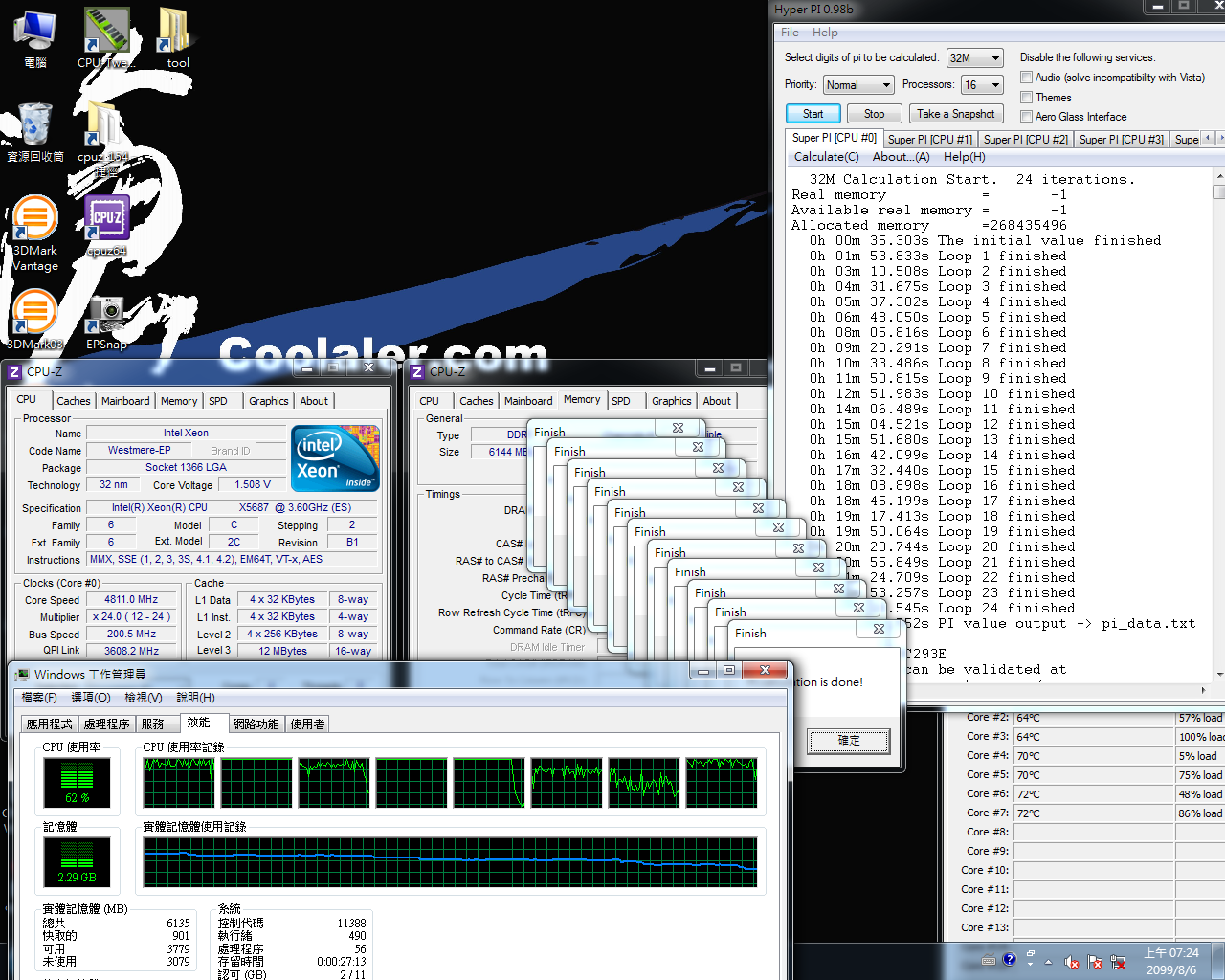Click the 確定 button in Finish dialog
The width and height of the screenshot is (1225, 980).
tap(849, 741)
